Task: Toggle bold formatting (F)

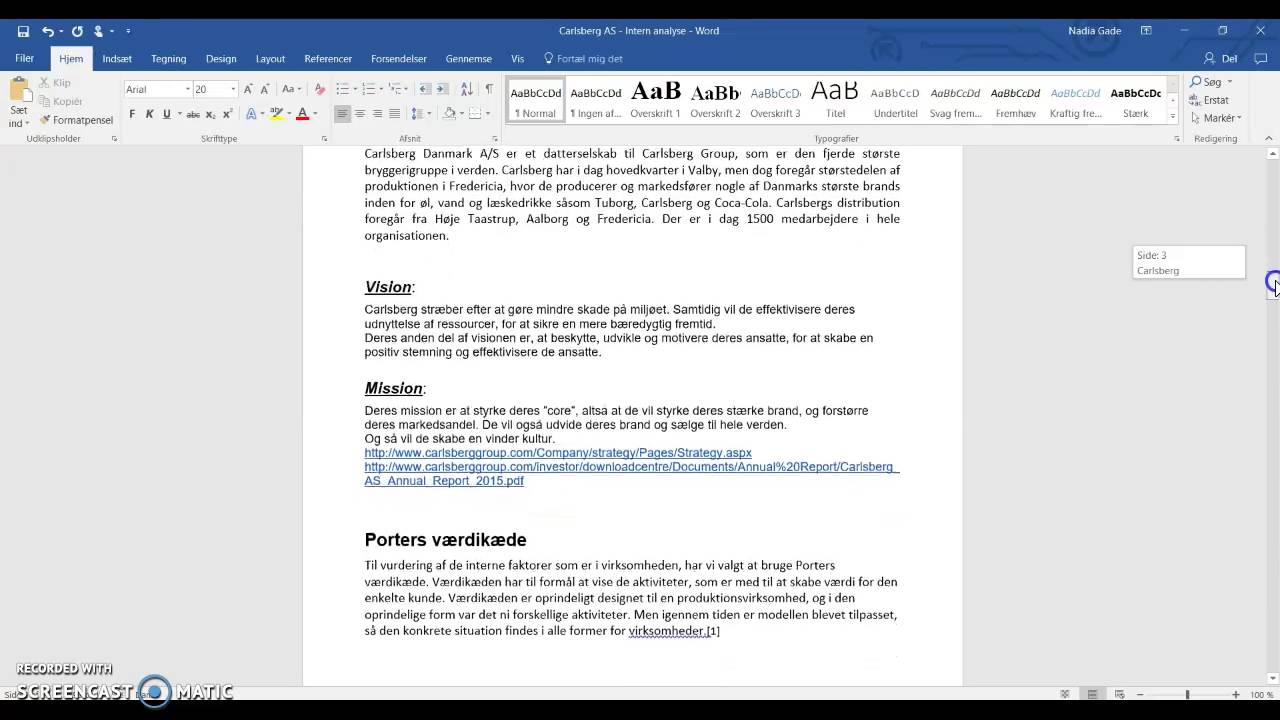Action: click(x=132, y=114)
